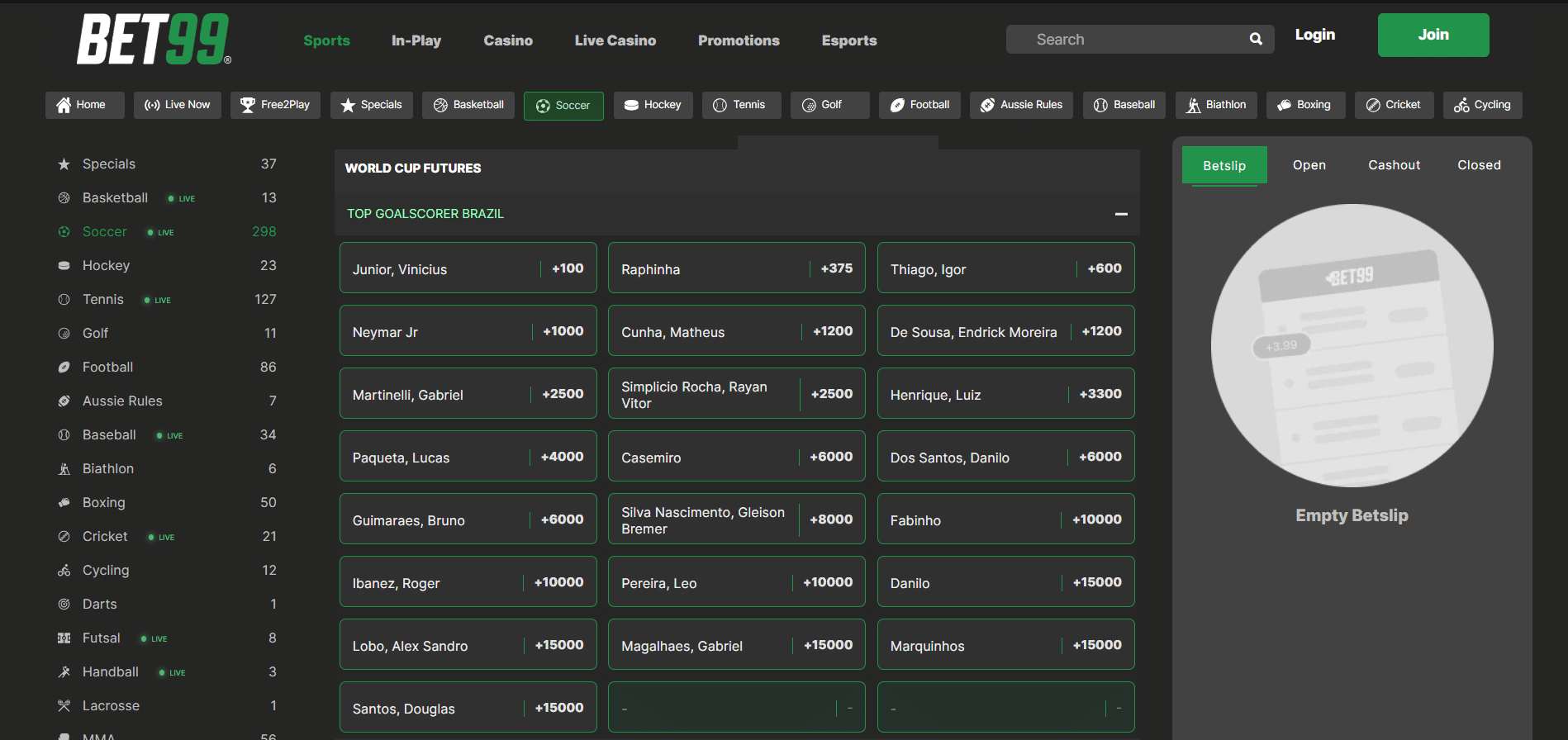Open the Promotions main menu
This screenshot has height=740, width=1568.
point(739,40)
